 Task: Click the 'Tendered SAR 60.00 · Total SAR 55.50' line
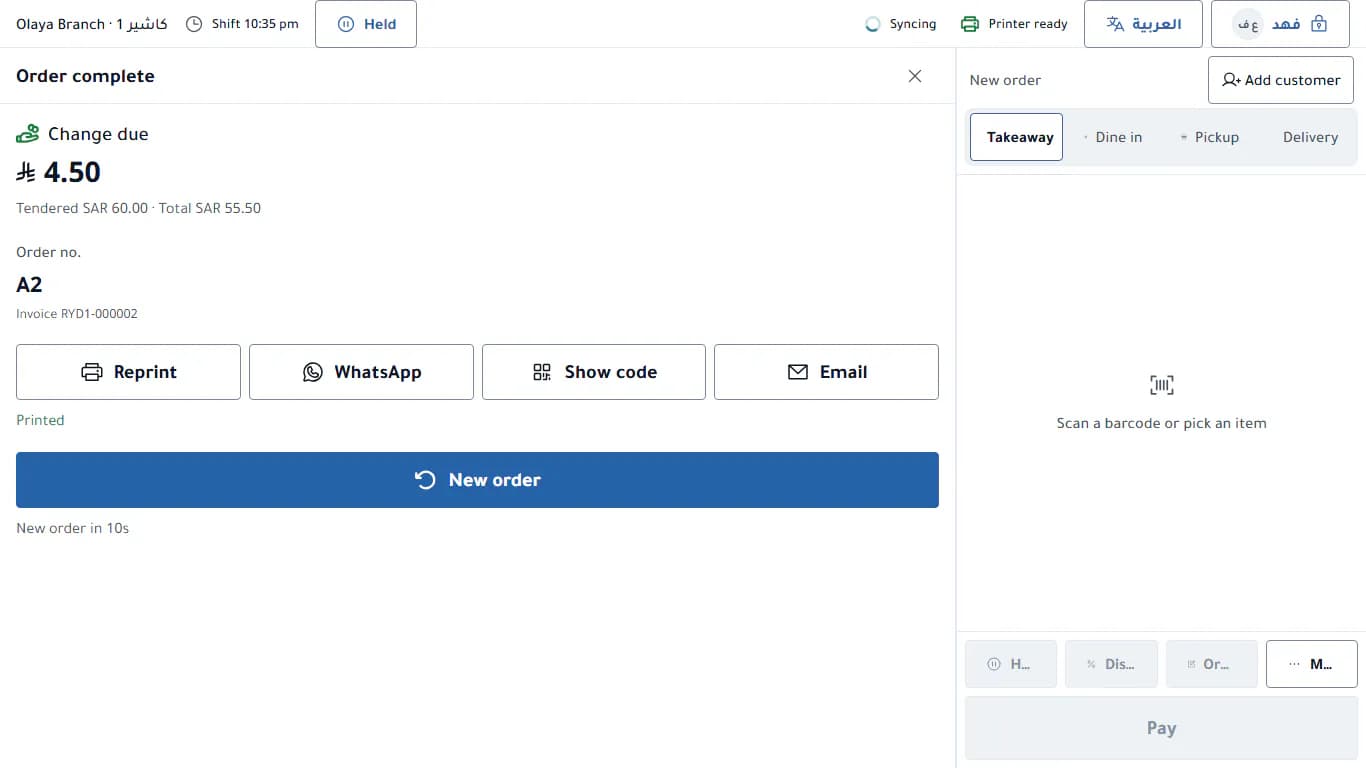(x=138, y=208)
